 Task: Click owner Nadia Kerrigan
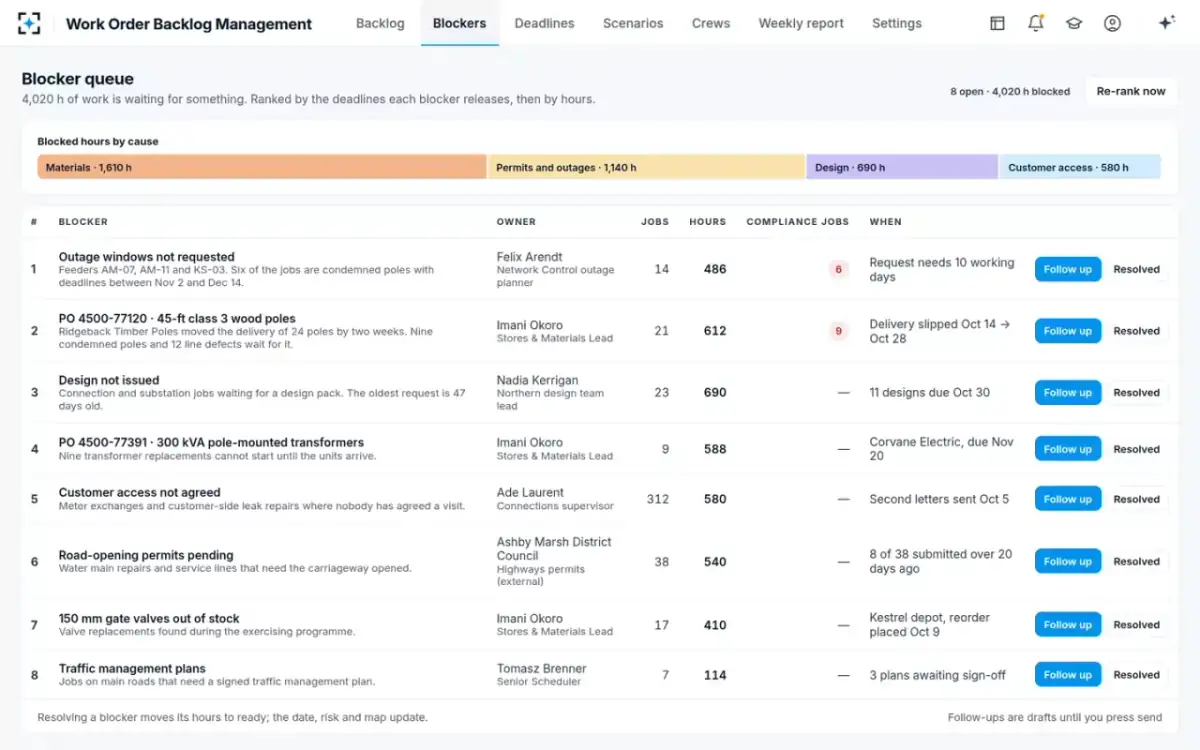[x=538, y=381]
